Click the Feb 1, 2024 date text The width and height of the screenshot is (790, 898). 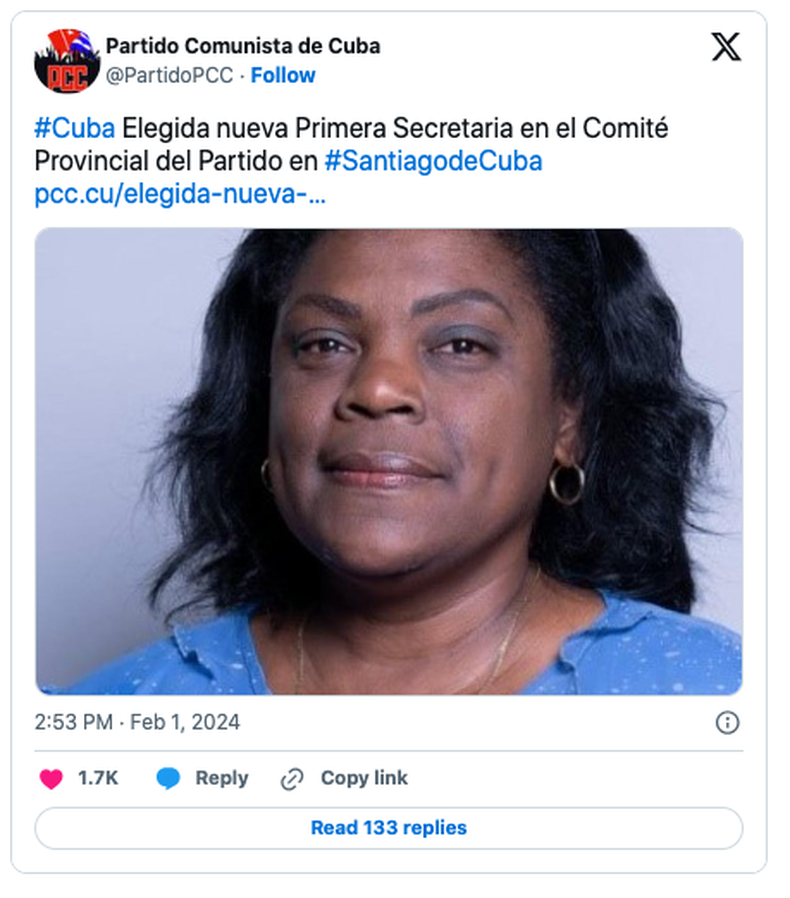pos(187,722)
